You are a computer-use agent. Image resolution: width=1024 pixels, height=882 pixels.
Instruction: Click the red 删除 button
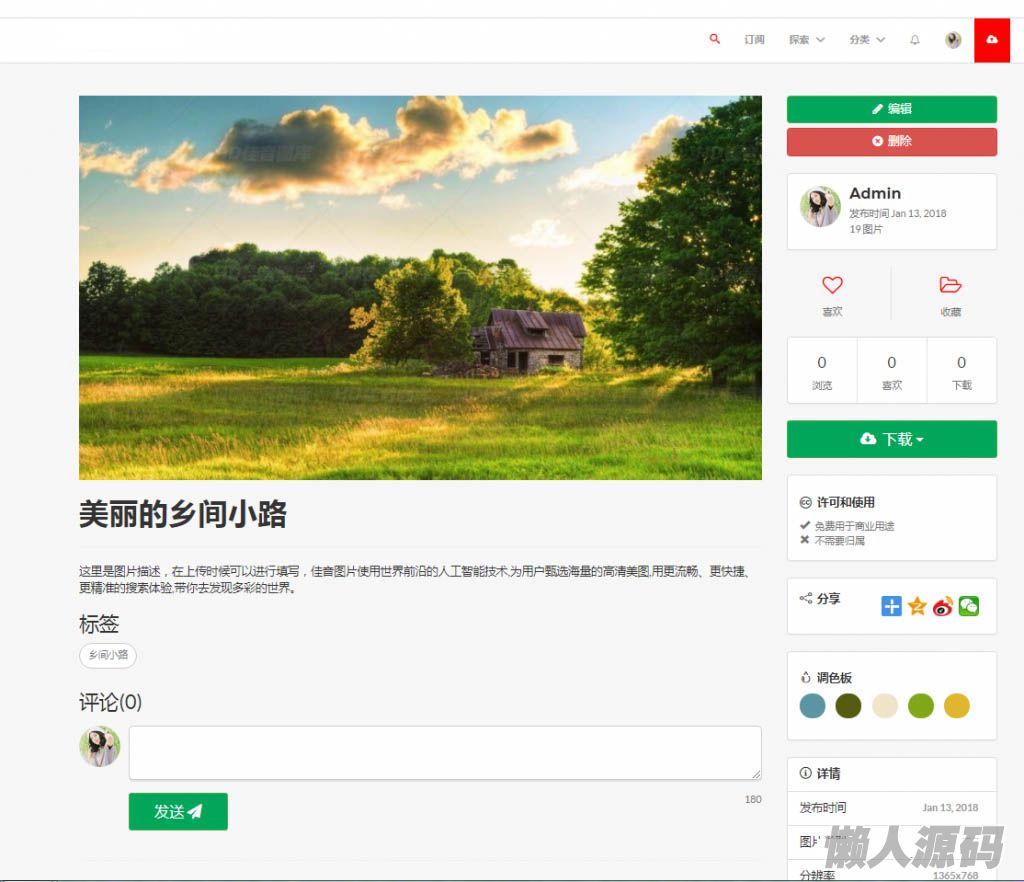click(891, 142)
